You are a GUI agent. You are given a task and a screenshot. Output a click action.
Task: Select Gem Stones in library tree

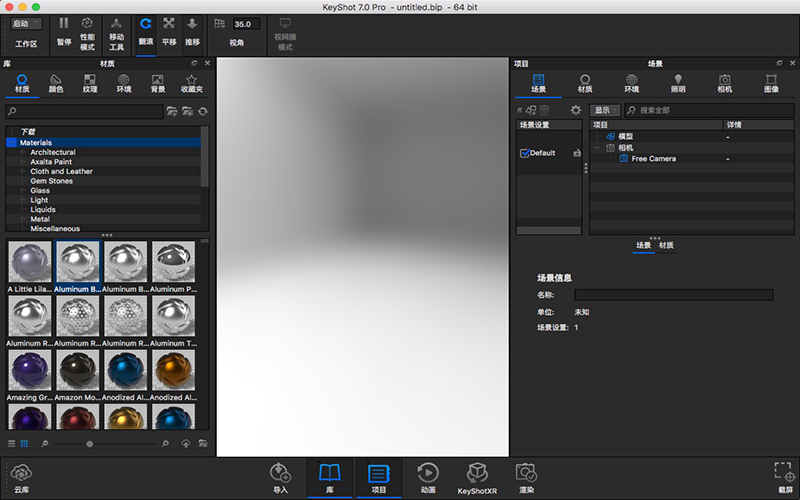(x=51, y=181)
